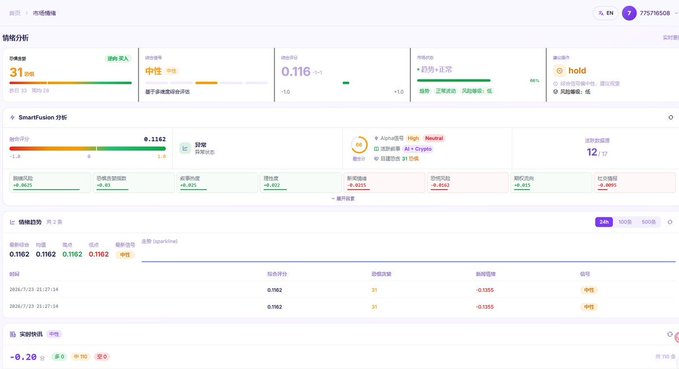This screenshot has height=369, width=679.
Task: Filter by green 多 0 tag
Action: tap(59, 356)
